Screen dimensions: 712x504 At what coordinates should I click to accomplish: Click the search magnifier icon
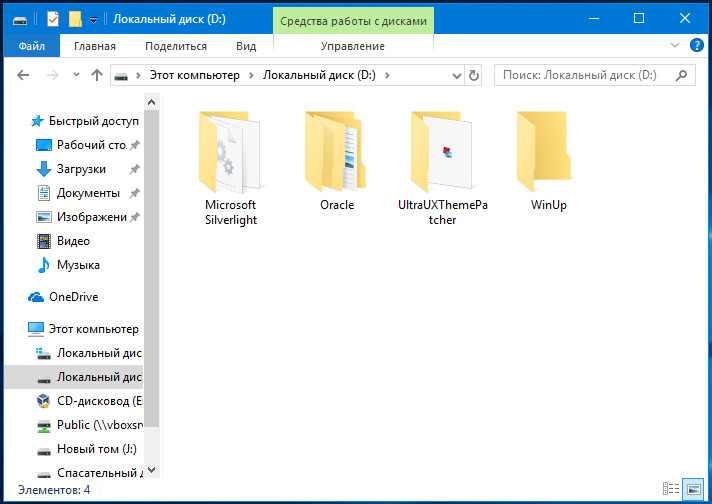click(x=681, y=75)
